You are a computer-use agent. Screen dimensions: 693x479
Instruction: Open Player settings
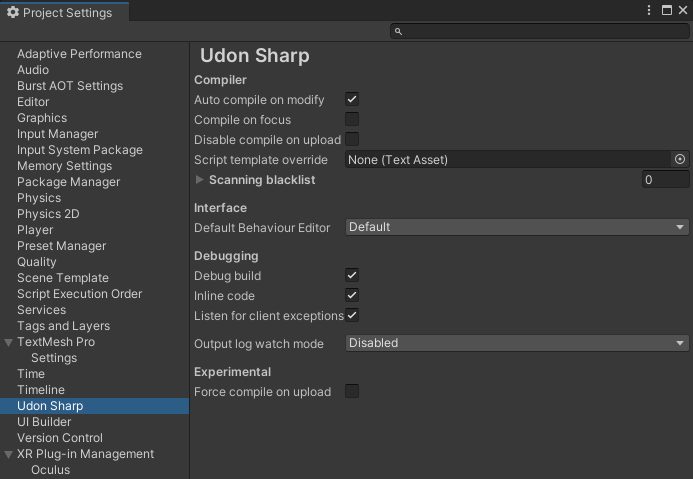click(x=35, y=230)
